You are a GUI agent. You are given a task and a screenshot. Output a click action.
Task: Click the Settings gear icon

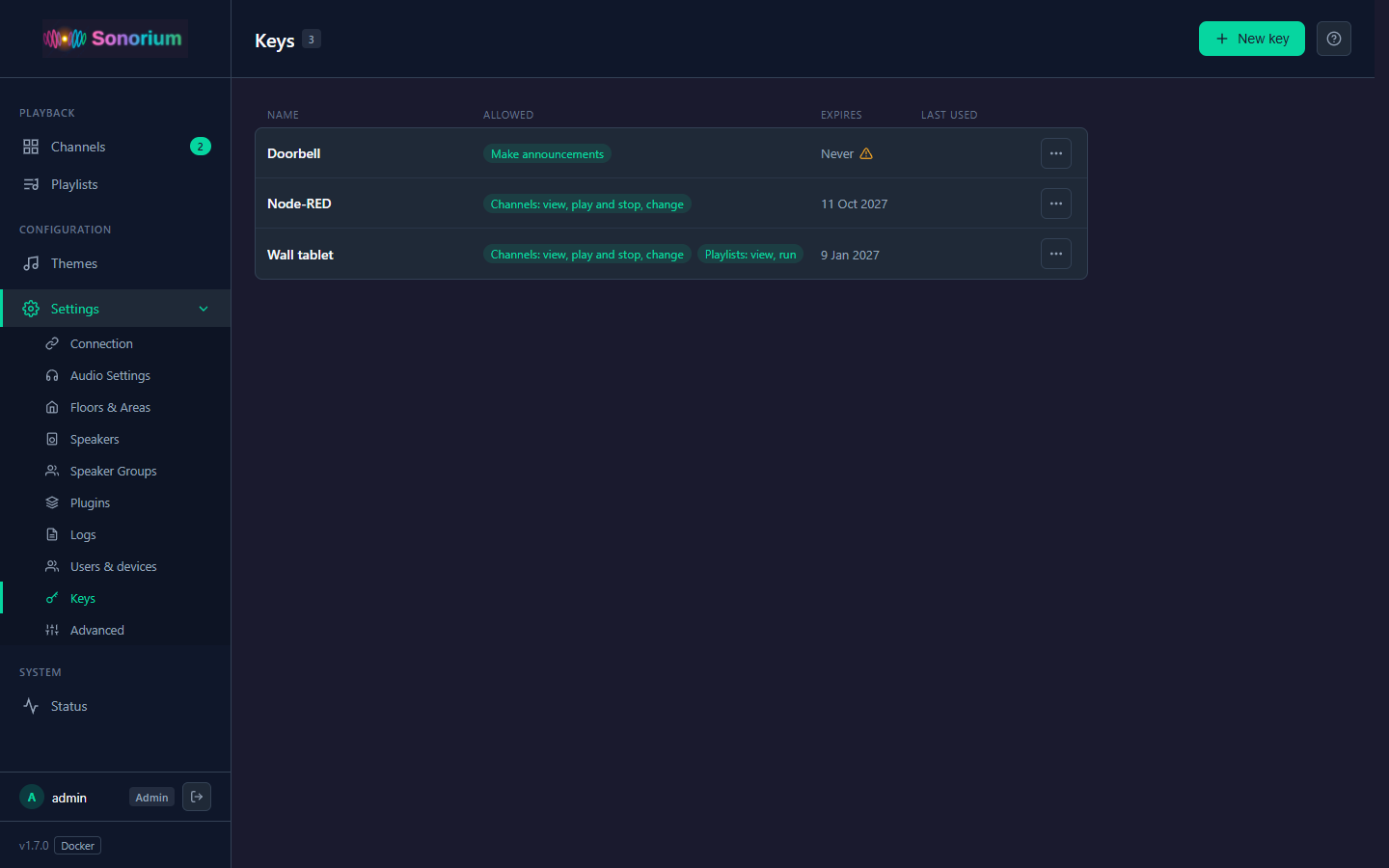[x=31, y=309]
